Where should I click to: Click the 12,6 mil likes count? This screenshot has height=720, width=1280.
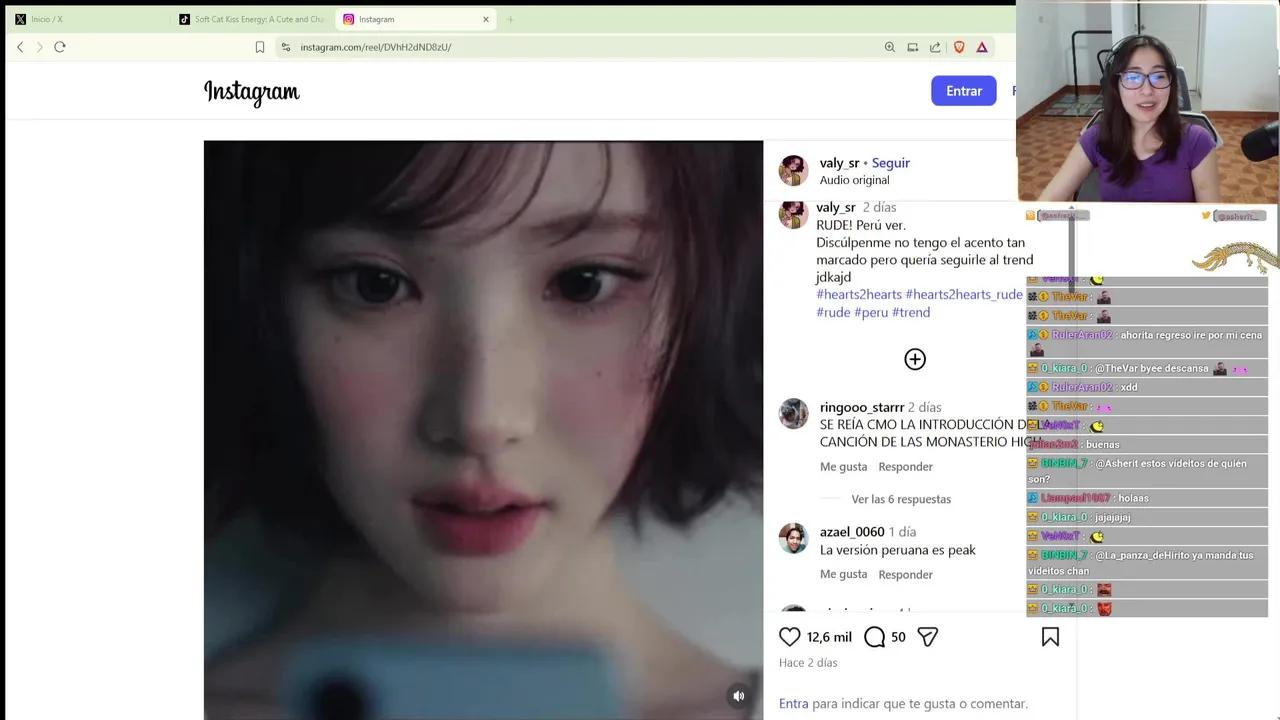tap(829, 637)
